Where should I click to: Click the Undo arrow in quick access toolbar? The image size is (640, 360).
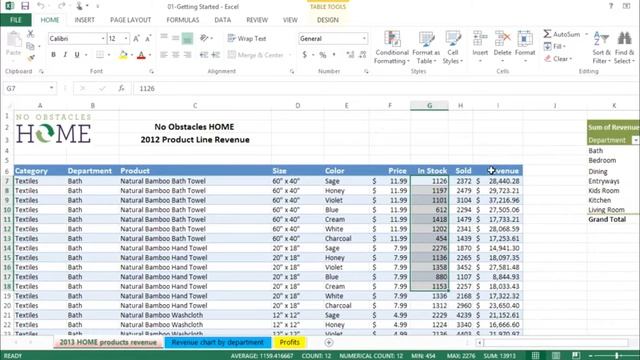click(x=41, y=6)
